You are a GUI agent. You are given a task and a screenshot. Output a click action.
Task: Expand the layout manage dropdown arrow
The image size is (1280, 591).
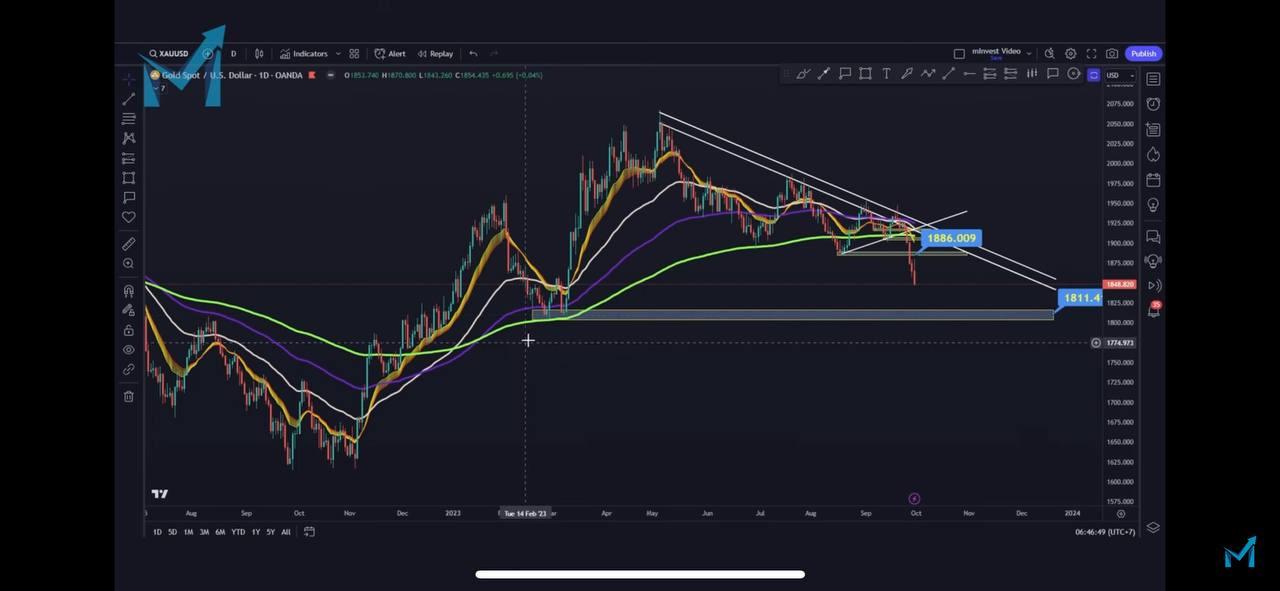pos(1030,54)
